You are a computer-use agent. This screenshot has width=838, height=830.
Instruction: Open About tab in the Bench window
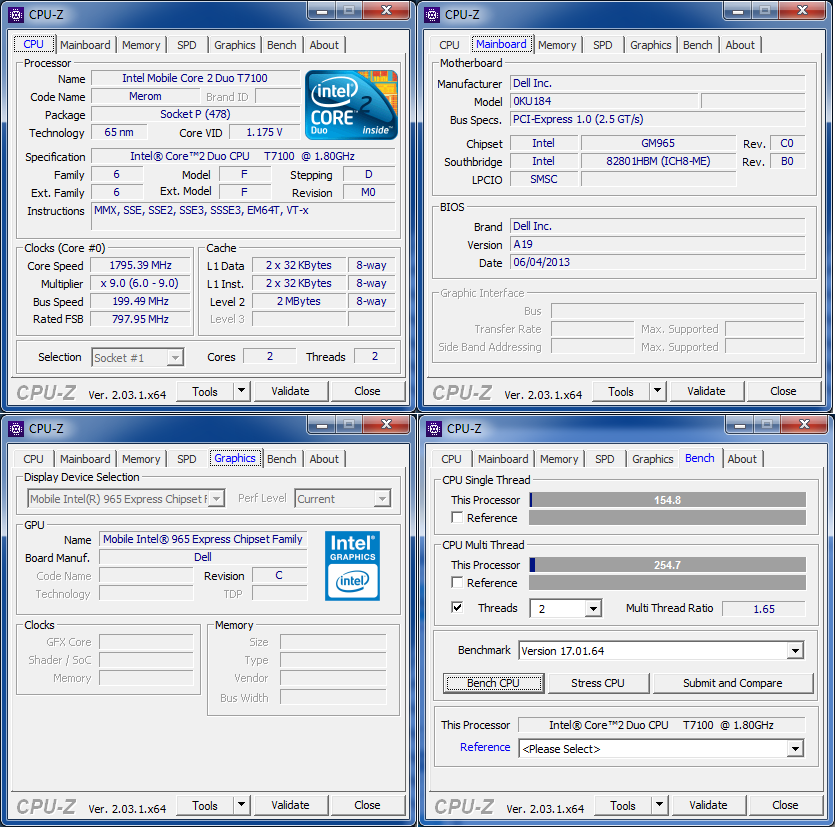[x=742, y=459]
